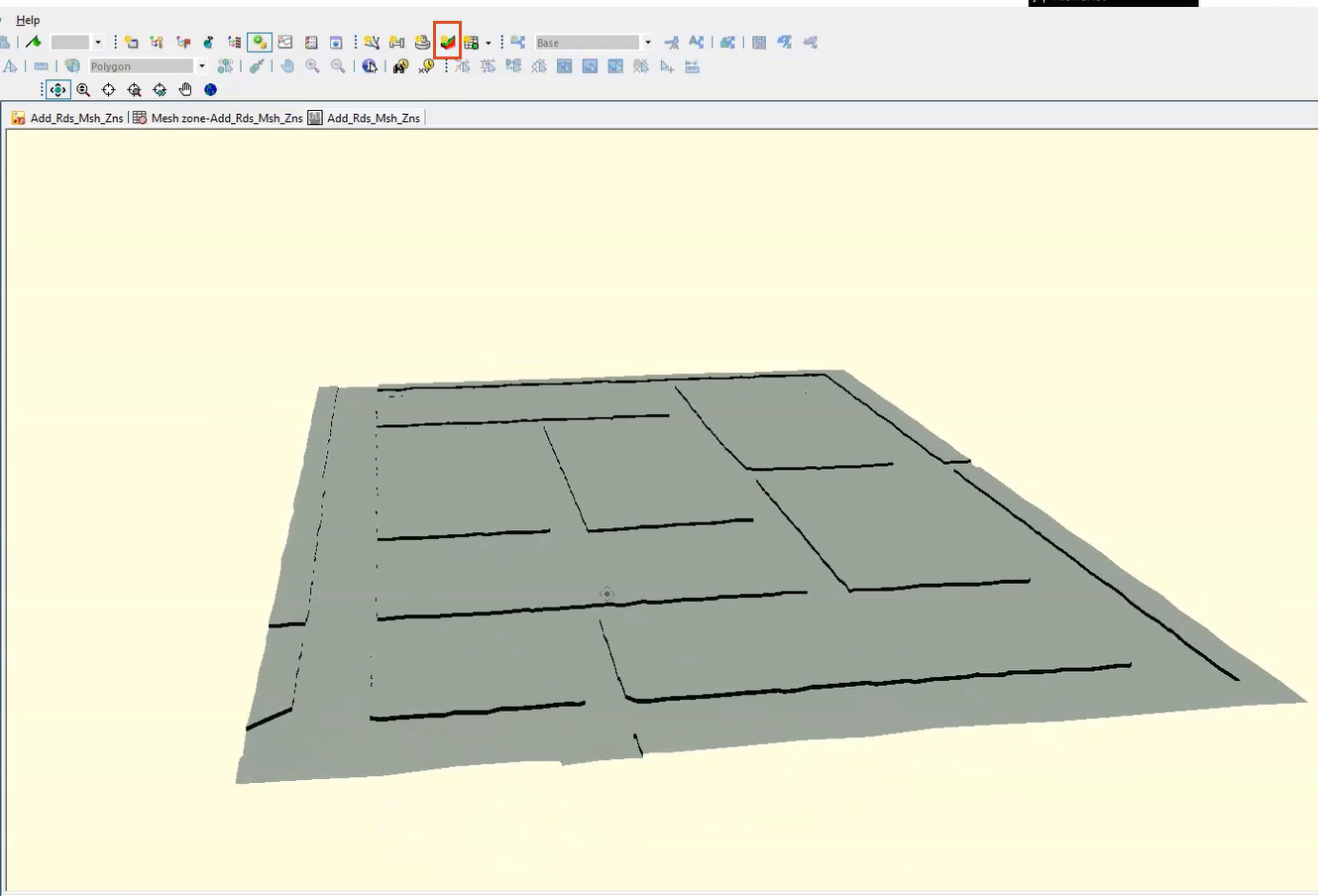Click the scenario icon with letter A
Viewport: 1318px width, 896px height.
(697, 42)
